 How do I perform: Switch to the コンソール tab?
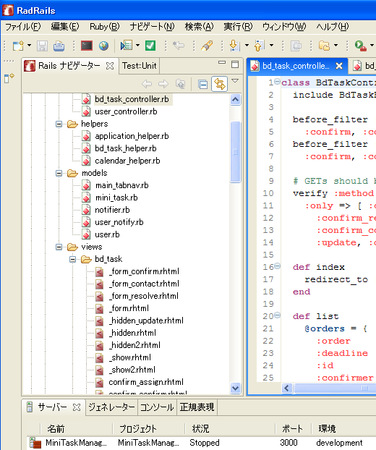click(x=157, y=407)
